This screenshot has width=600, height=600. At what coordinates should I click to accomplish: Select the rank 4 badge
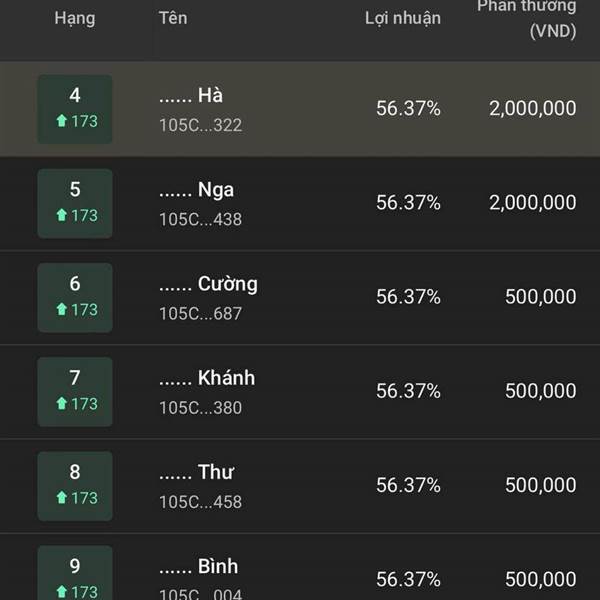(x=75, y=109)
